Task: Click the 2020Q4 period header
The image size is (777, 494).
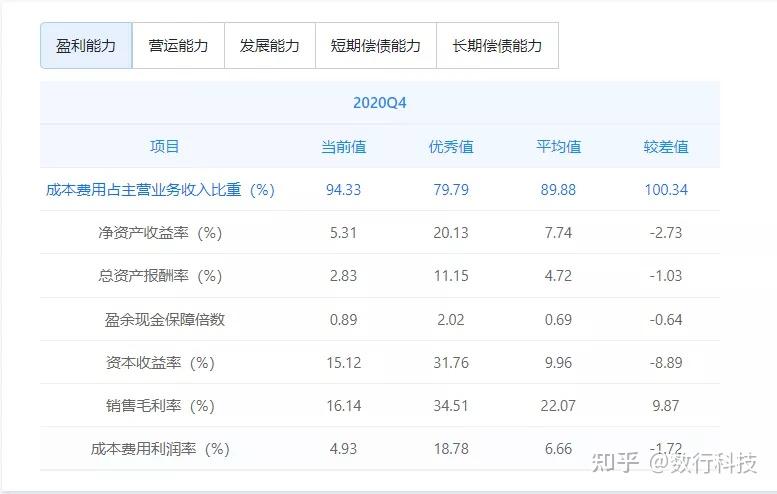Action: (x=380, y=103)
